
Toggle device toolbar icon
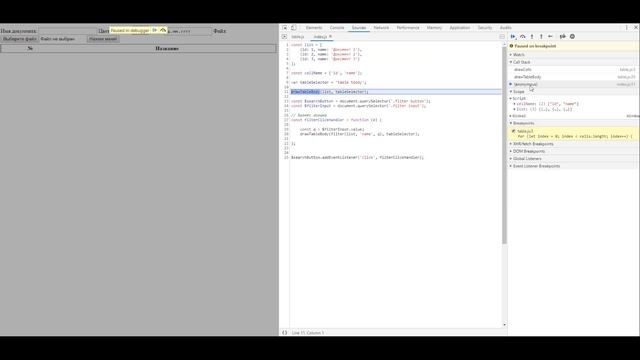click(x=293, y=28)
